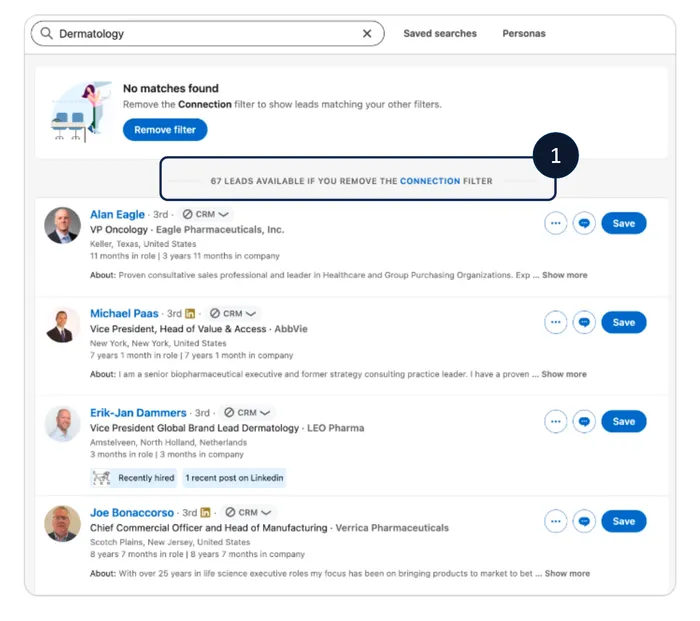Open more options for Erik-Jan Dammers

tap(555, 421)
